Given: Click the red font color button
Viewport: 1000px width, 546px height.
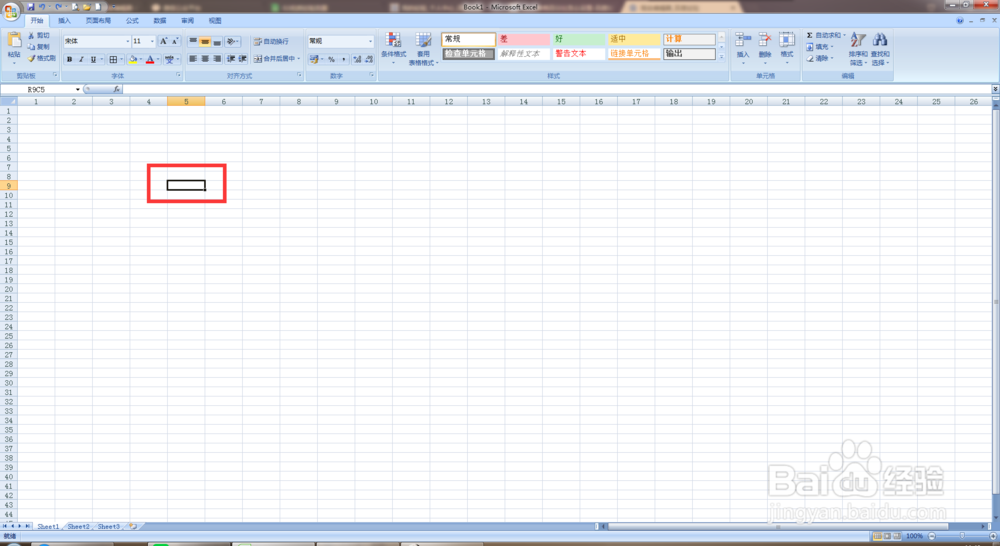Looking at the screenshot, I should pyautogui.click(x=150, y=59).
